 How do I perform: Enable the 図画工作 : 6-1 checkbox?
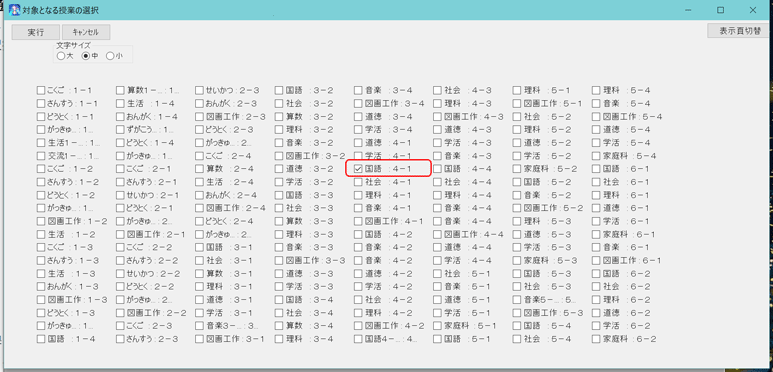tap(596, 260)
